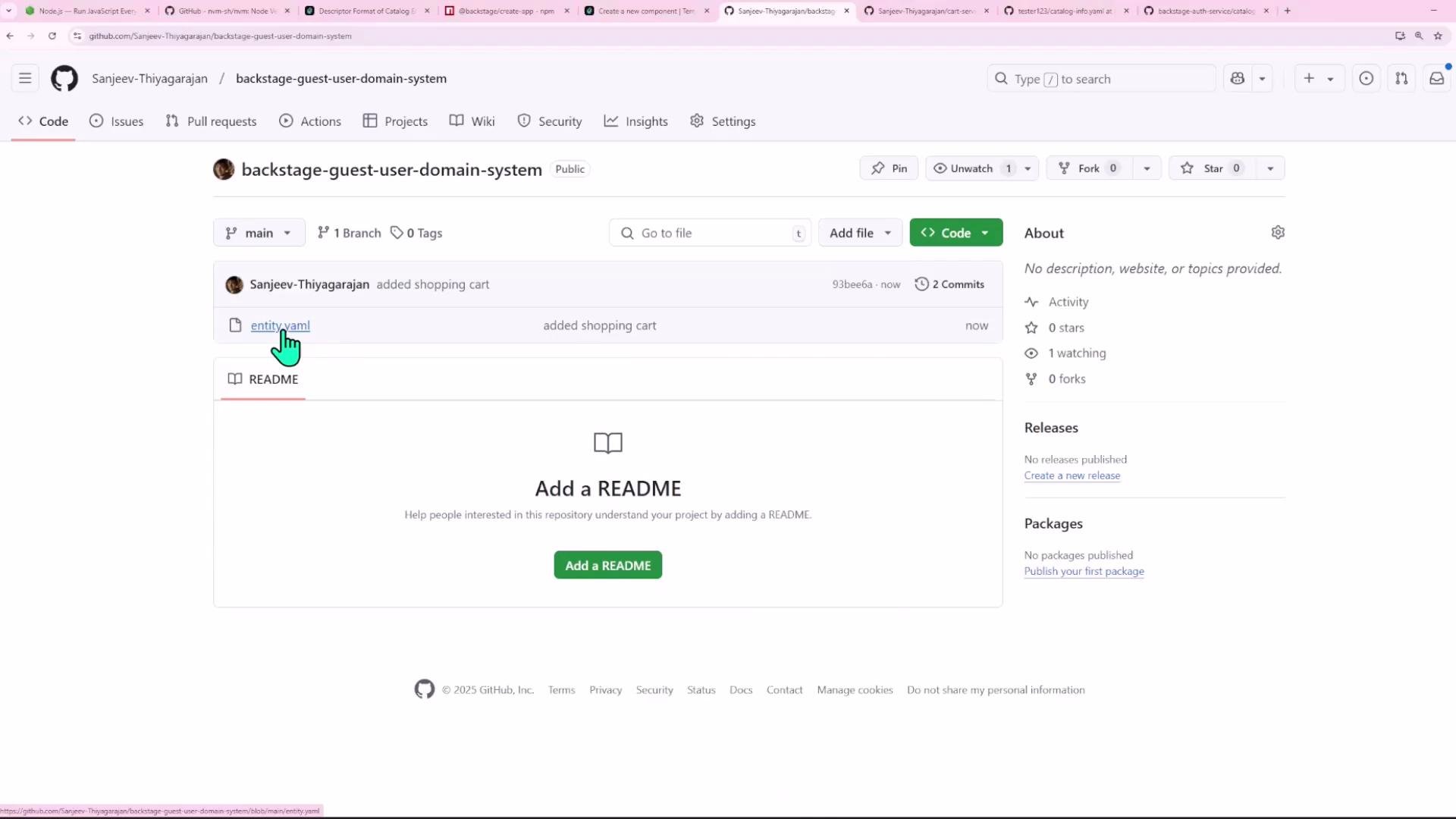
Task: View the 2 Commits history
Action: coord(949,284)
